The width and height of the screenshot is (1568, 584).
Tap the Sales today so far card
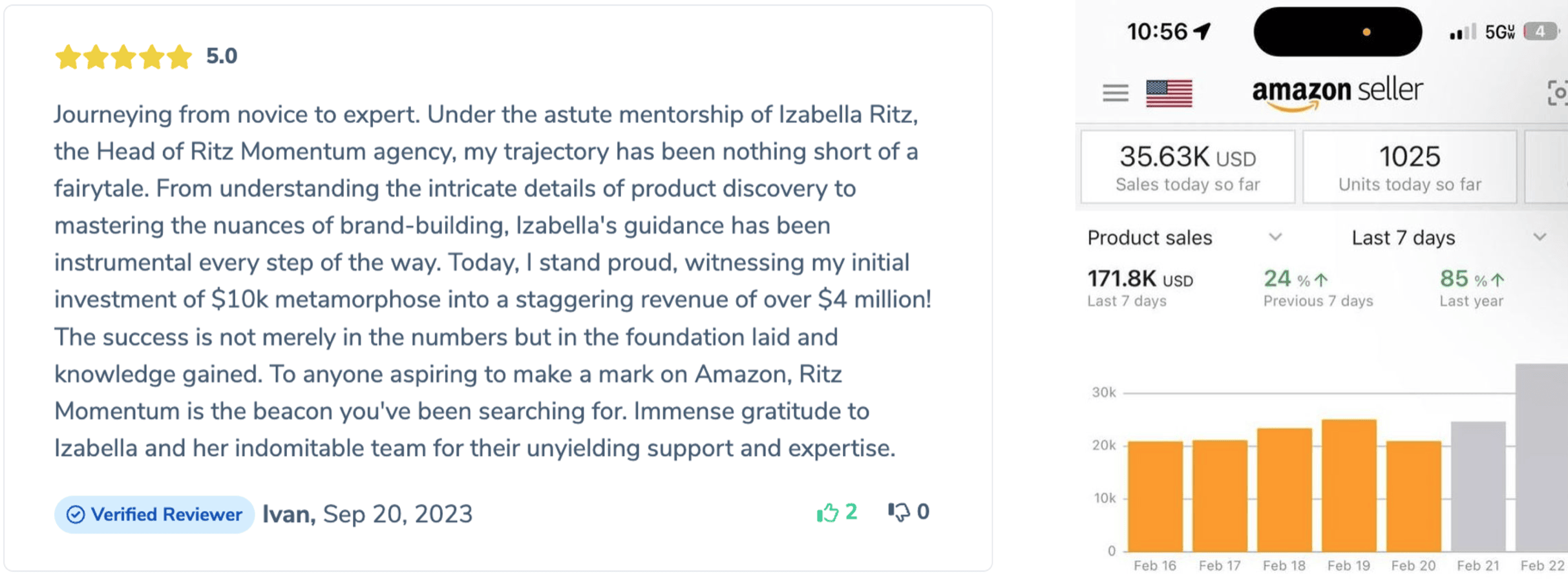point(1188,167)
